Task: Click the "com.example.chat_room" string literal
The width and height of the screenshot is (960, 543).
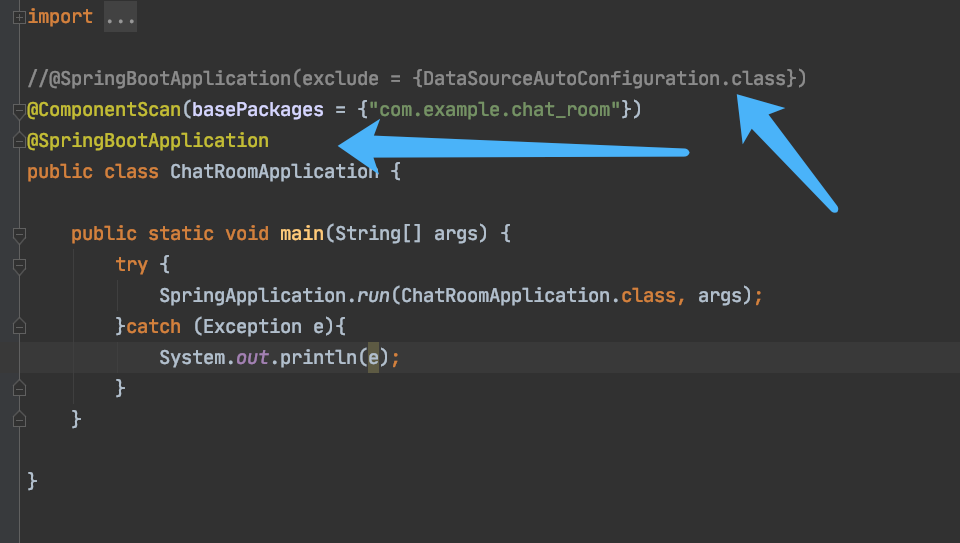Action: tap(495, 110)
